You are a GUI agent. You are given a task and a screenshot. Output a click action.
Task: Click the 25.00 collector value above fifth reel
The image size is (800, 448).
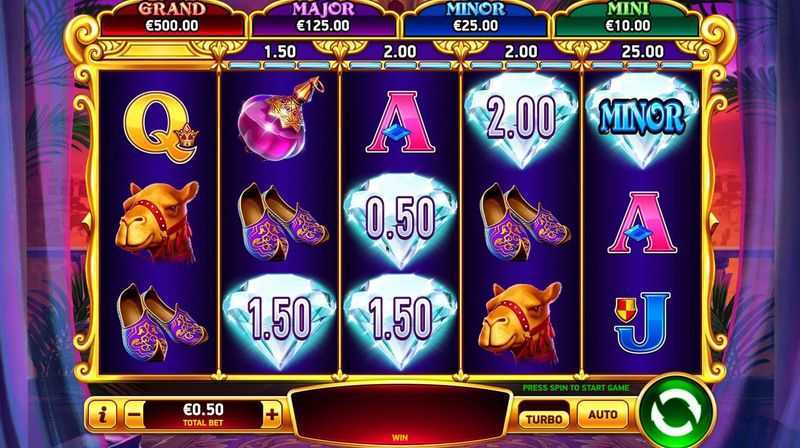tap(642, 52)
